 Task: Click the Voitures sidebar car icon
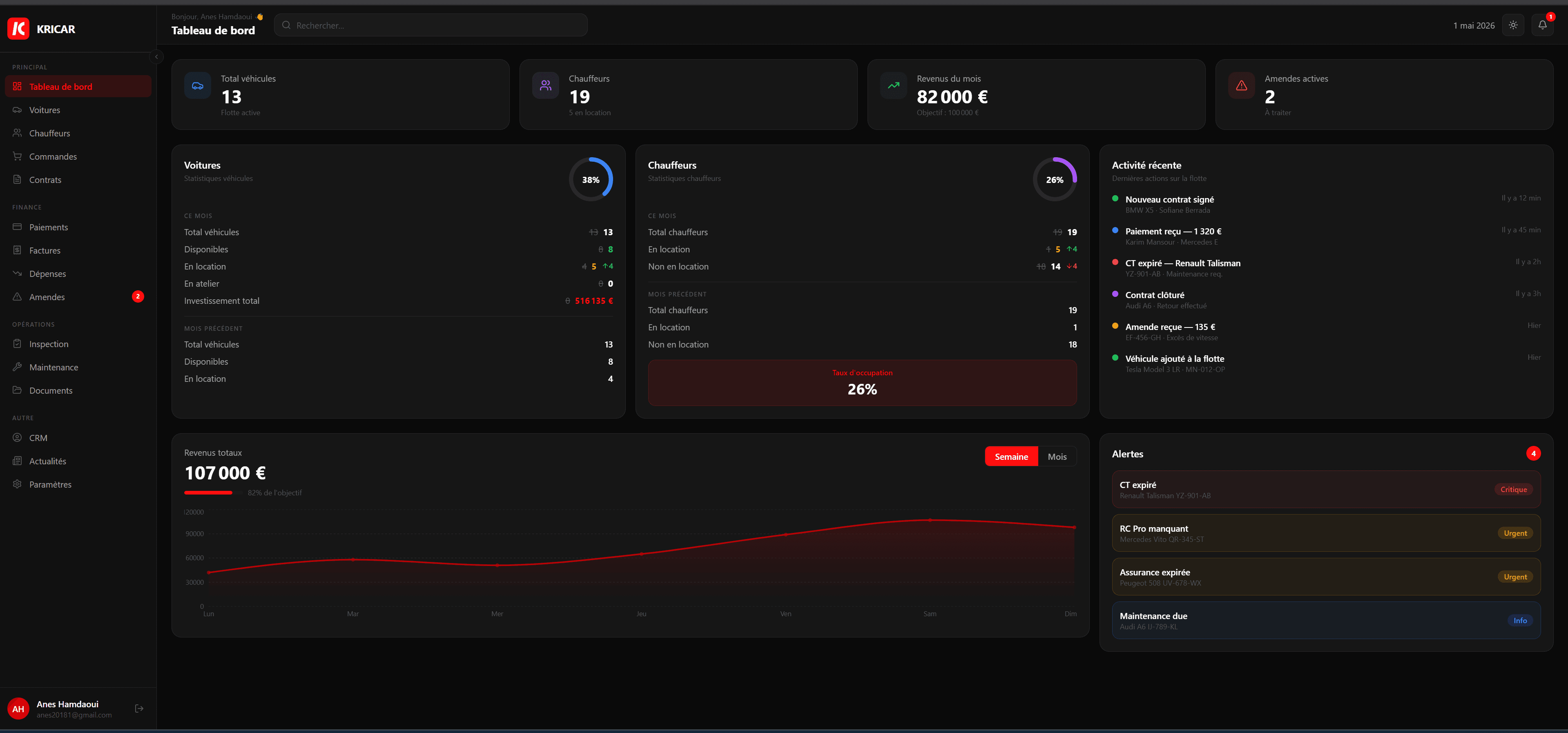coord(17,110)
